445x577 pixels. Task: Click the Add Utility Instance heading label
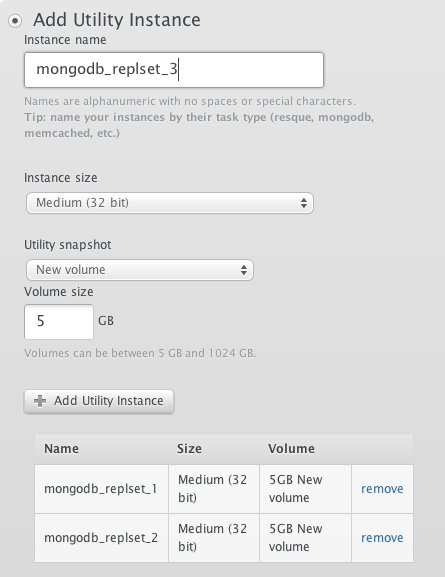pos(117,20)
